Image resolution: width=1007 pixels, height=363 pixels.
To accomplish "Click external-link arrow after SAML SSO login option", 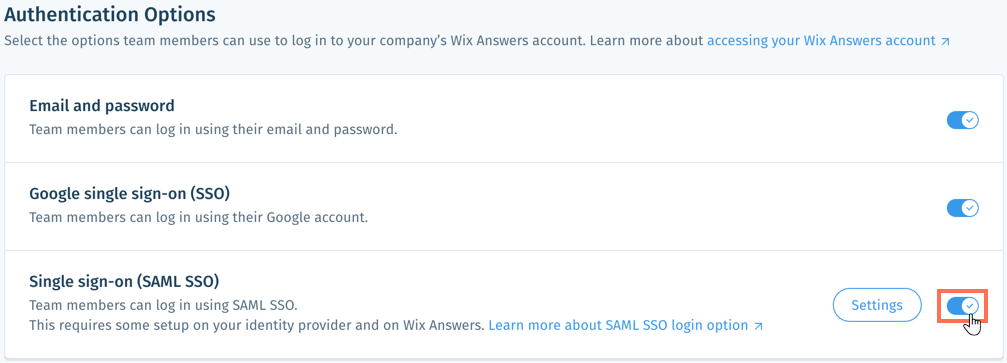I will (758, 326).
